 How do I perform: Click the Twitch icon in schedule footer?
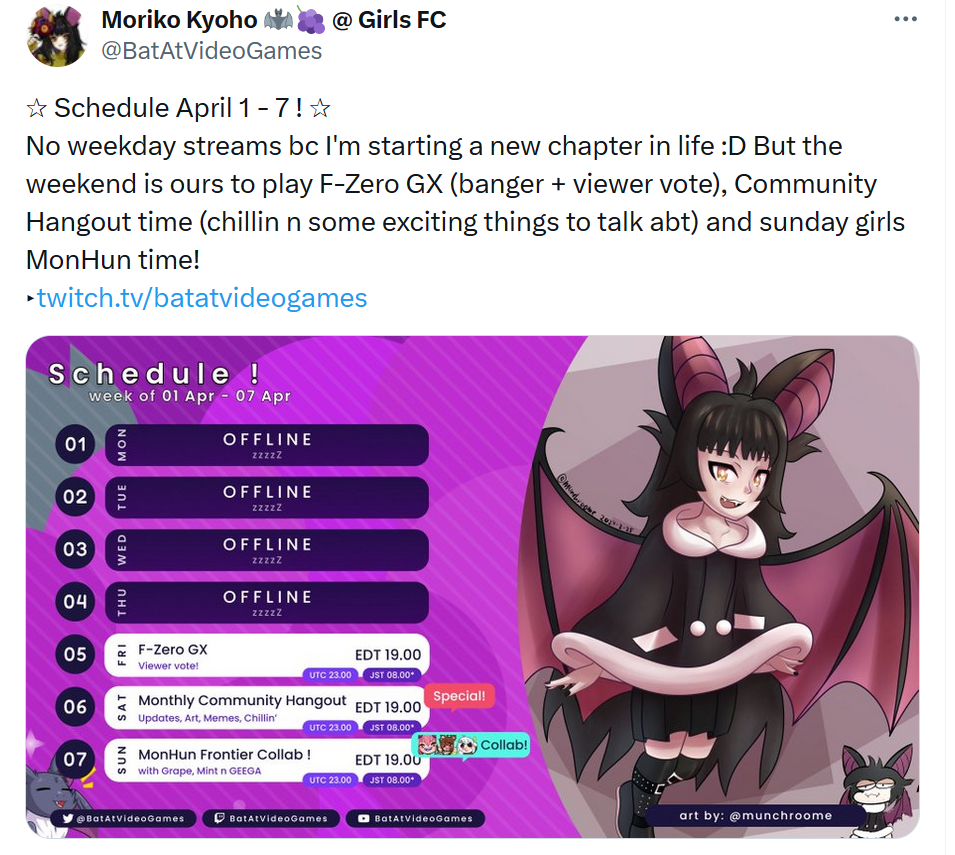click(220, 818)
